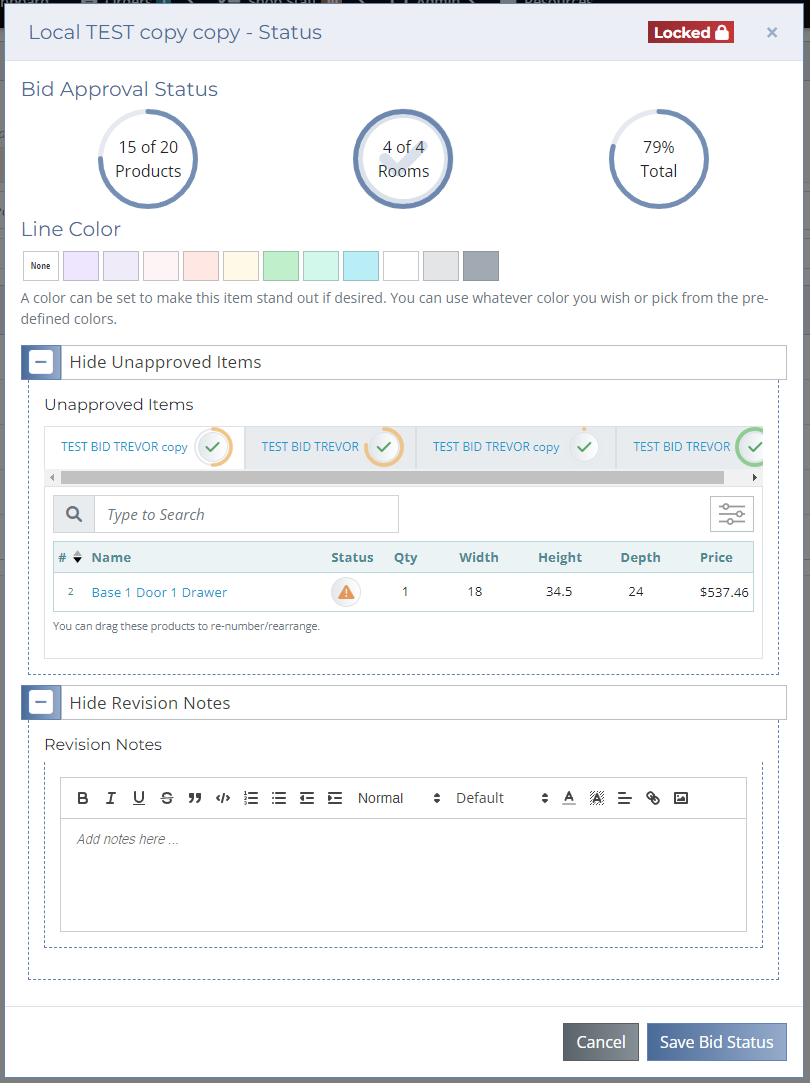Toggle bold formatting in Revision Notes
The image size is (810, 1083).
pyautogui.click(x=83, y=798)
